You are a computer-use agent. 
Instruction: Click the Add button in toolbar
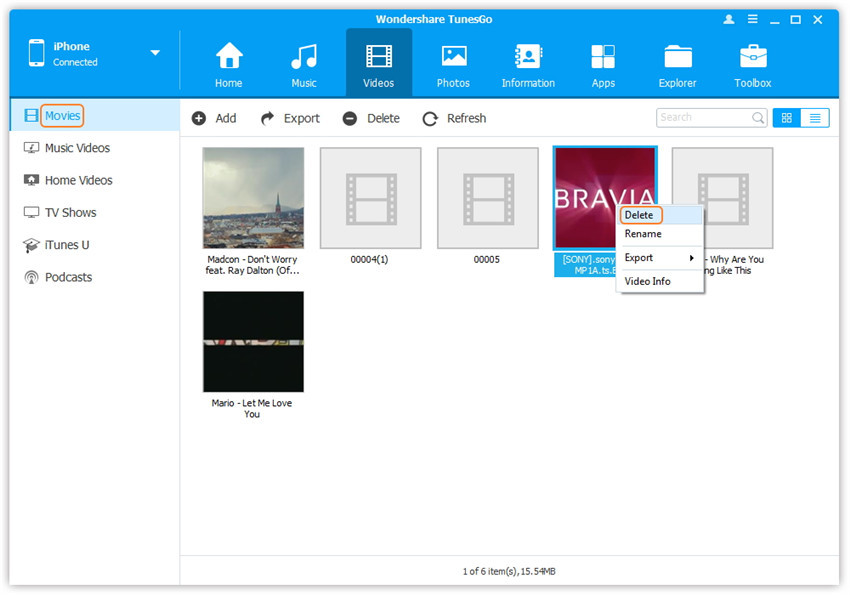point(214,118)
